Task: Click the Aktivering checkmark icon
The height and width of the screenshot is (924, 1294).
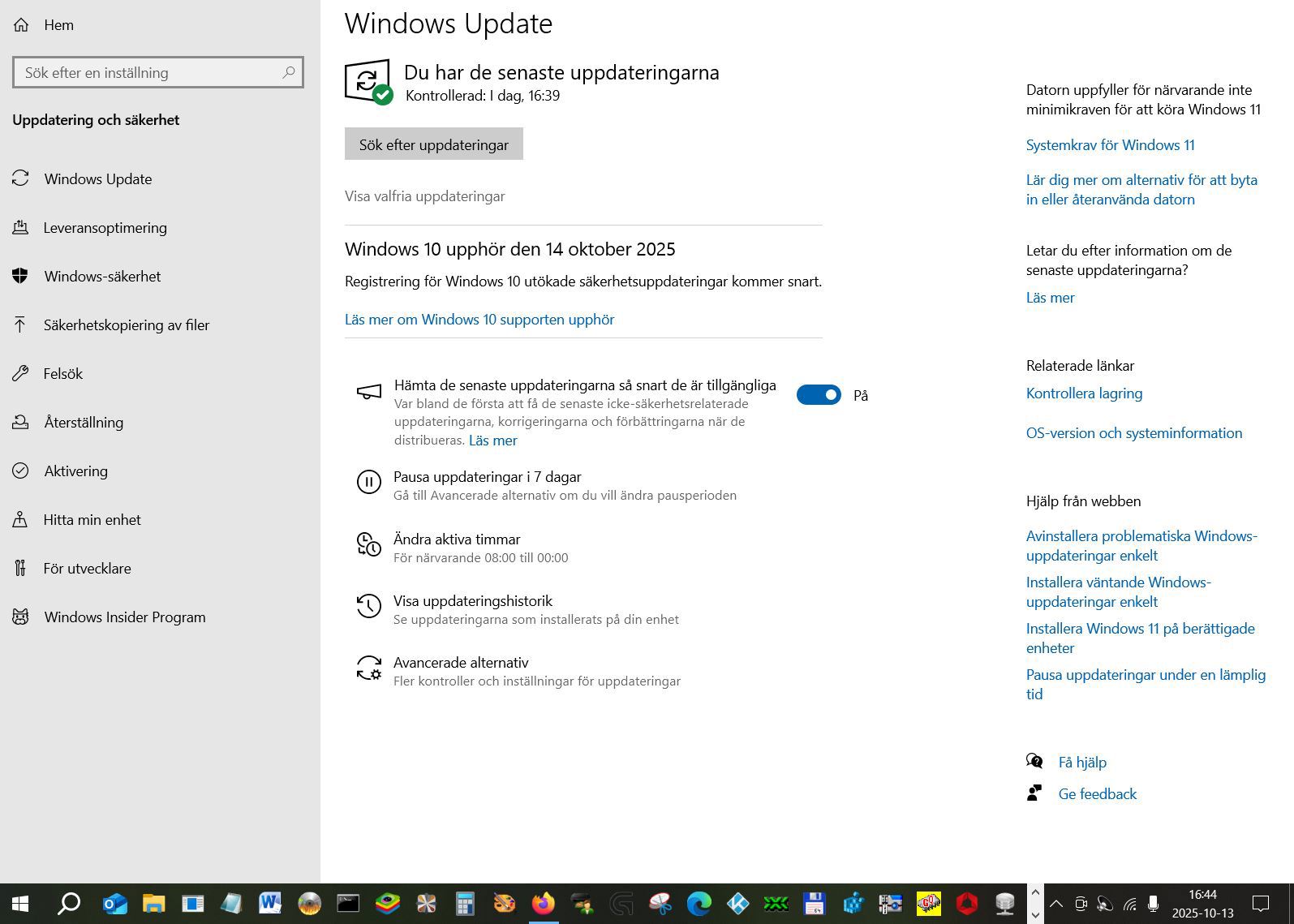Action: 20,471
